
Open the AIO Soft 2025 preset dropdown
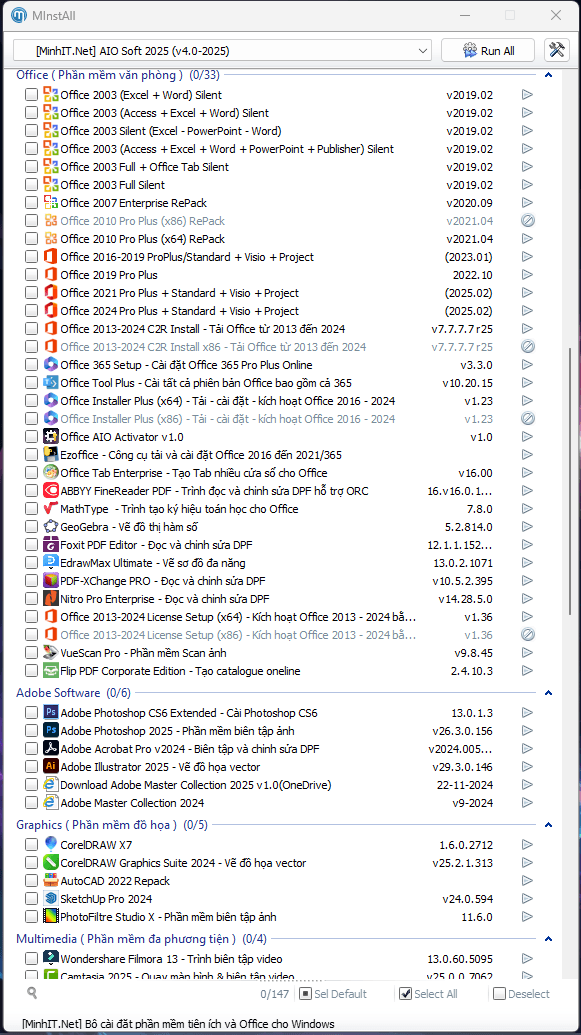(x=222, y=50)
